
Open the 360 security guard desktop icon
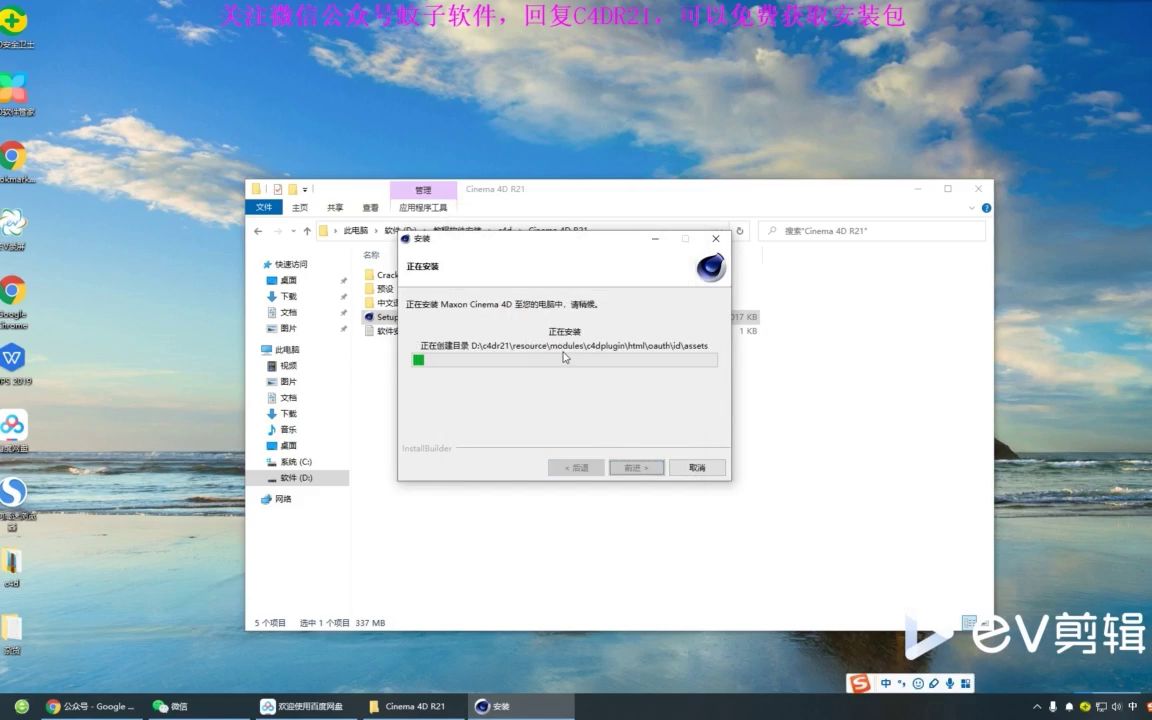tap(15, 26)
